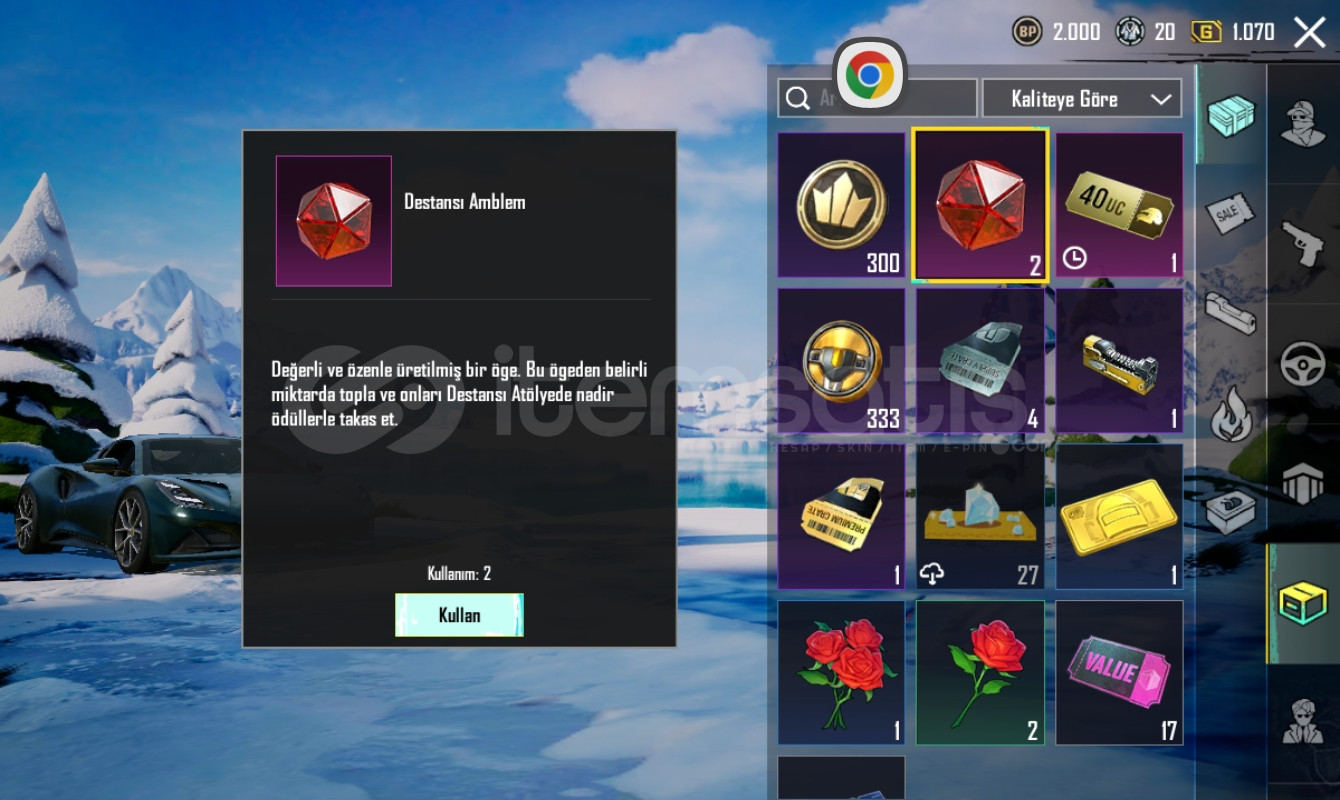Select the gold steering wheel token
The width and height of the screenshot is (1340, 800).
click(841, 361)
